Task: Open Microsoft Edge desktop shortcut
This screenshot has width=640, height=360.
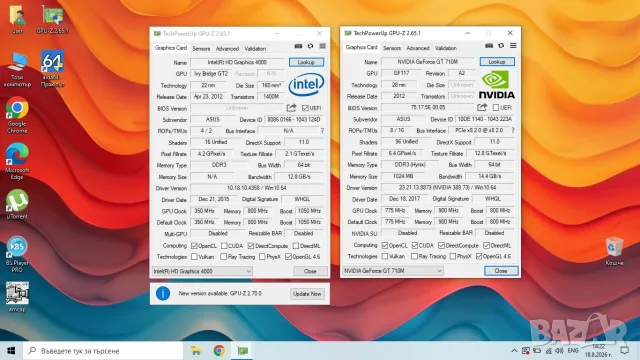Action: point(17,161)
